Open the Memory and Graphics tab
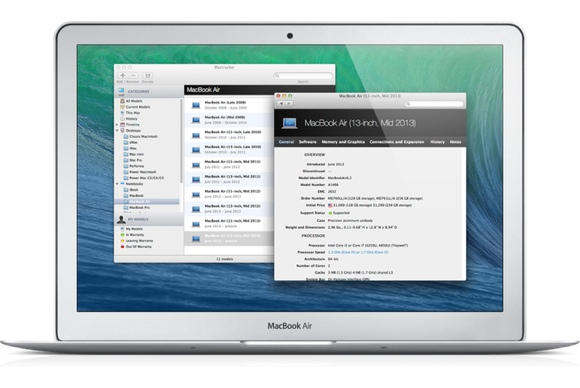The height and width of the screenshot is (388, 580). [343, 142]
